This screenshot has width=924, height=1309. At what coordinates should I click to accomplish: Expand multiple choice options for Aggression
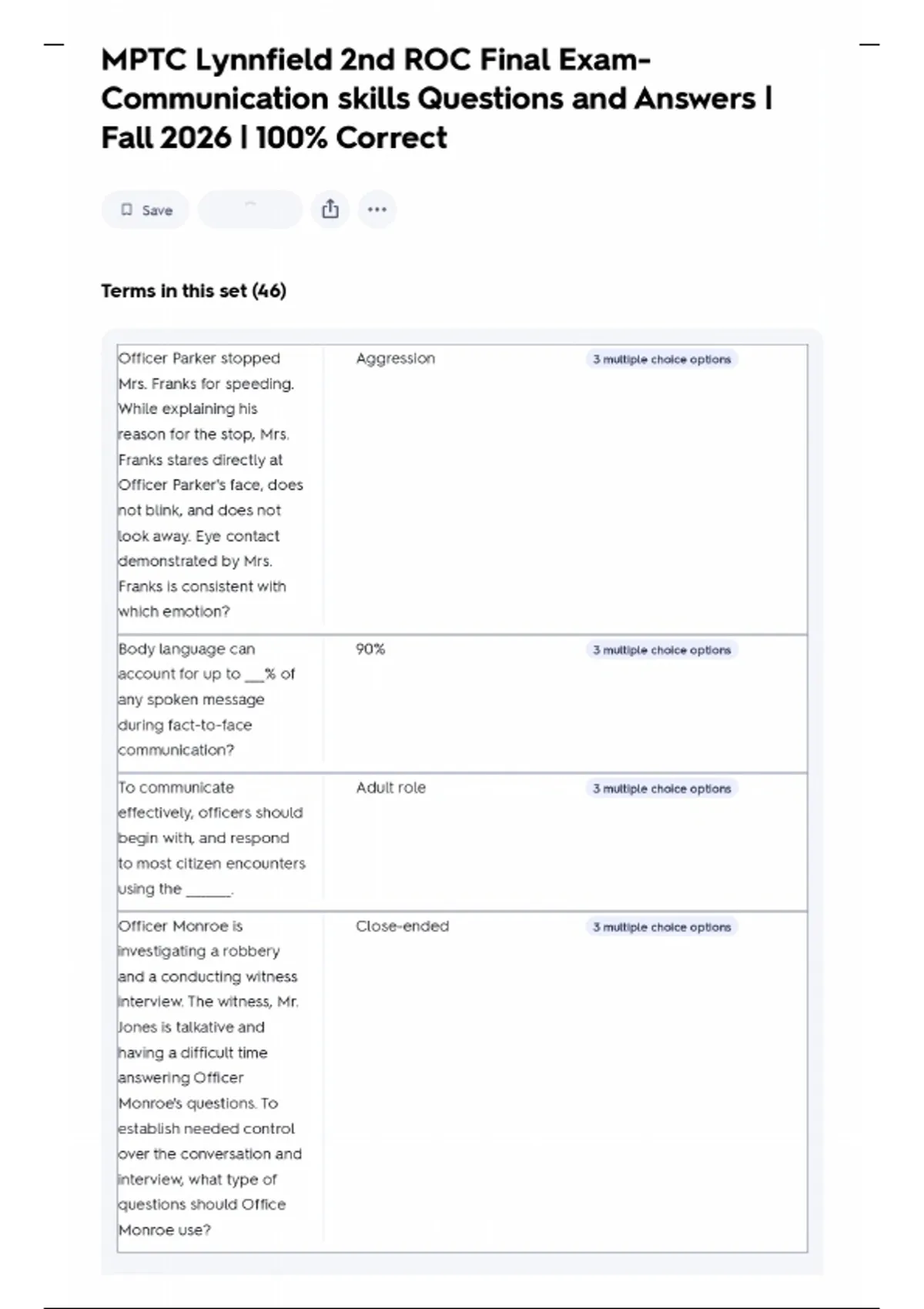coord(661,360)
